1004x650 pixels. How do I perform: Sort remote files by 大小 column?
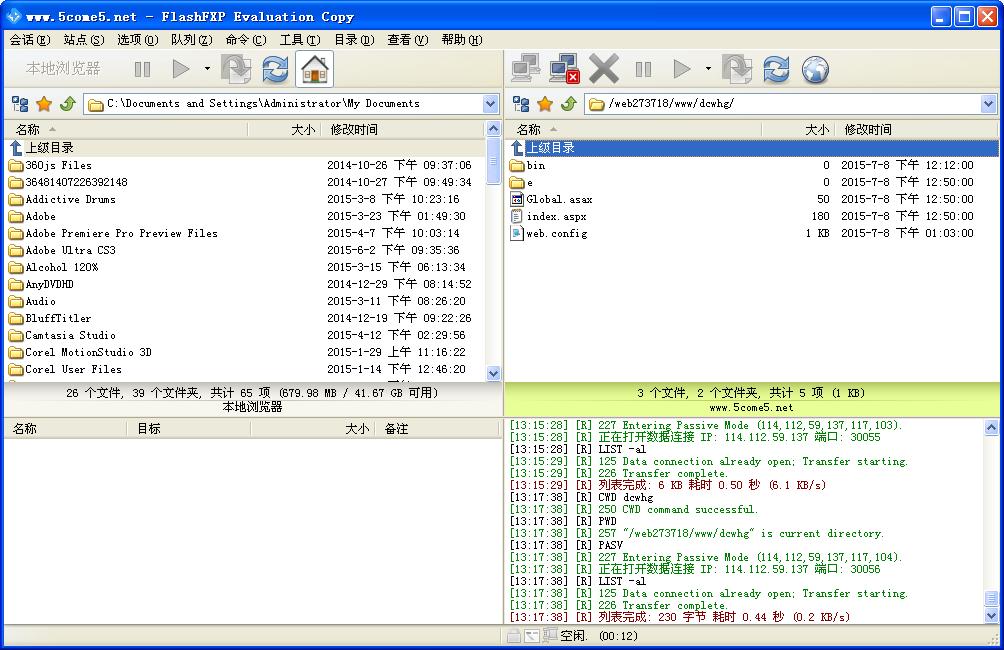(x=816, y=129)
